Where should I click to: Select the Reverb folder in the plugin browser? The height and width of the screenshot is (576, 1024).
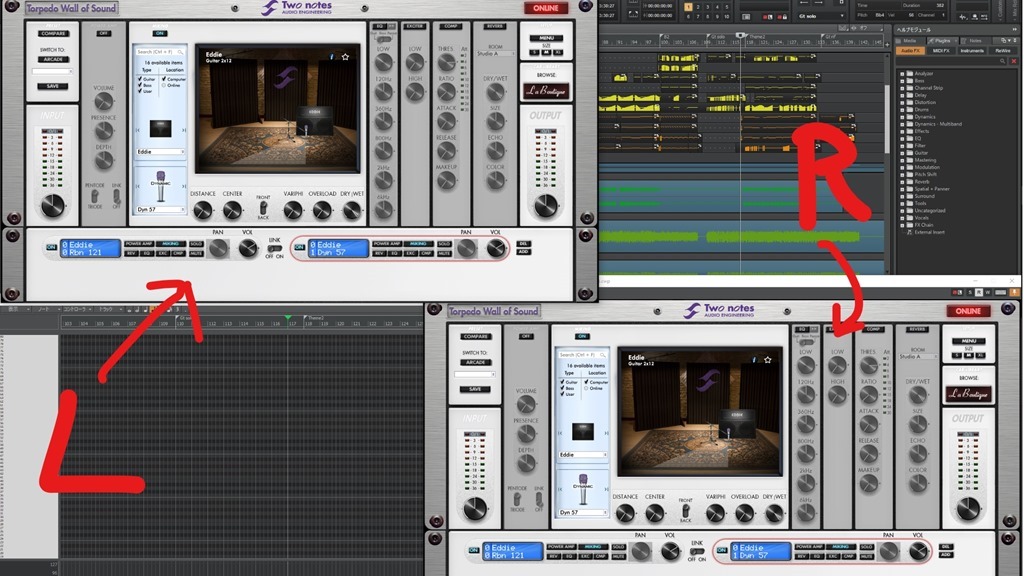point(921,181)
